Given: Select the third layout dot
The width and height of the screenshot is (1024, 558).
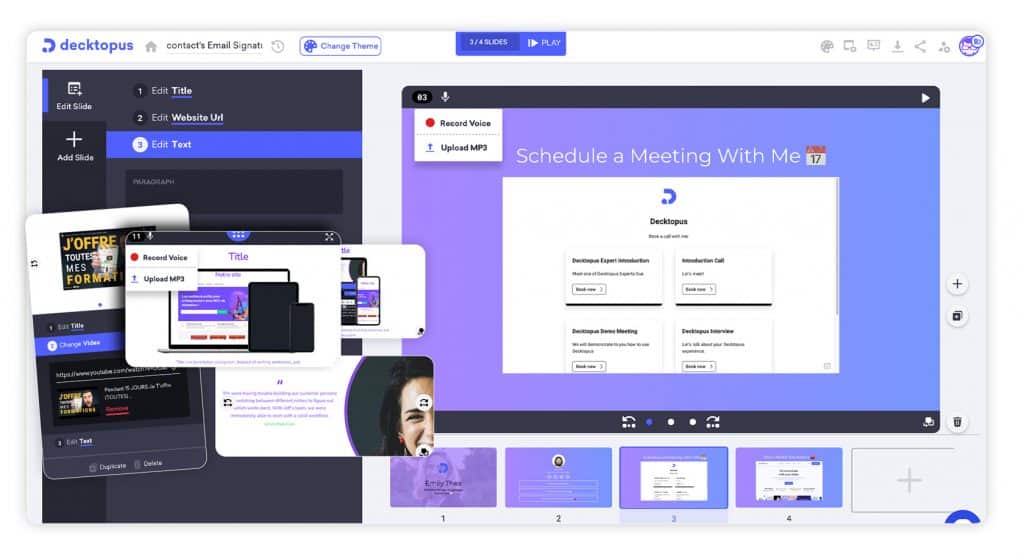Looking at the screenshot, I should (x=692, y=422).
